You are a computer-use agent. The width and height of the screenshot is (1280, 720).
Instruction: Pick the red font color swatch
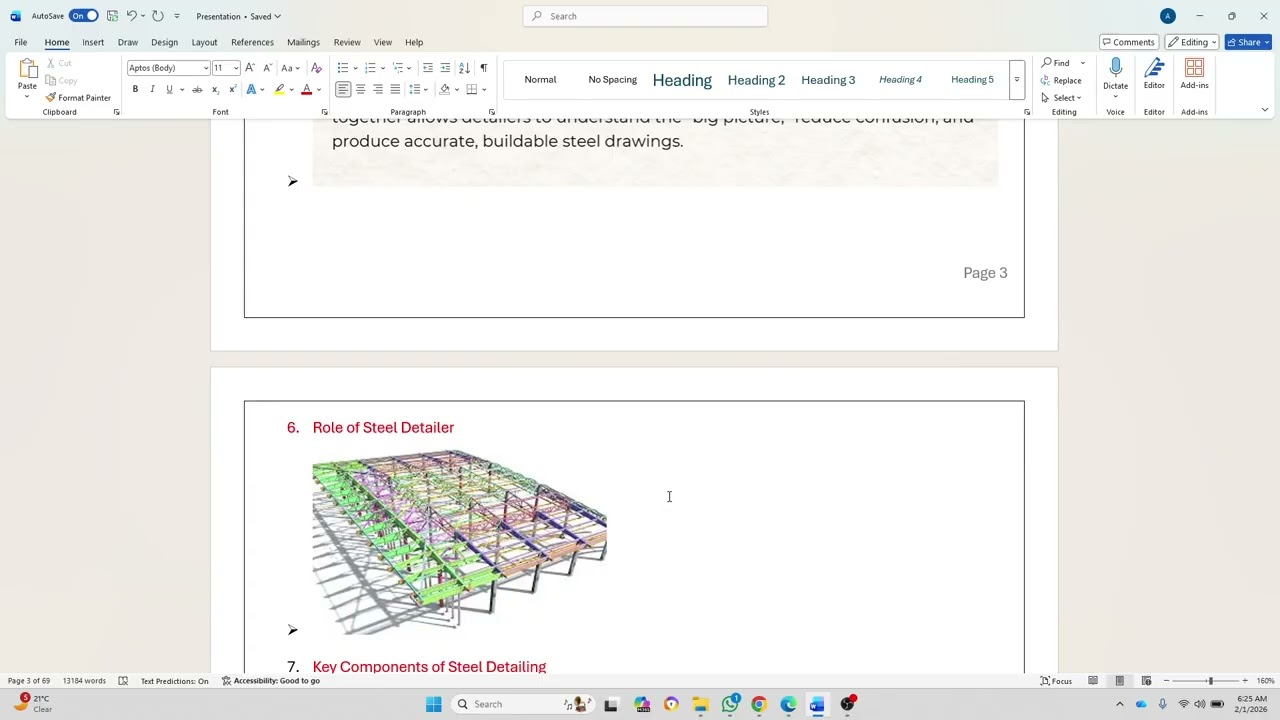pos(307,90)
